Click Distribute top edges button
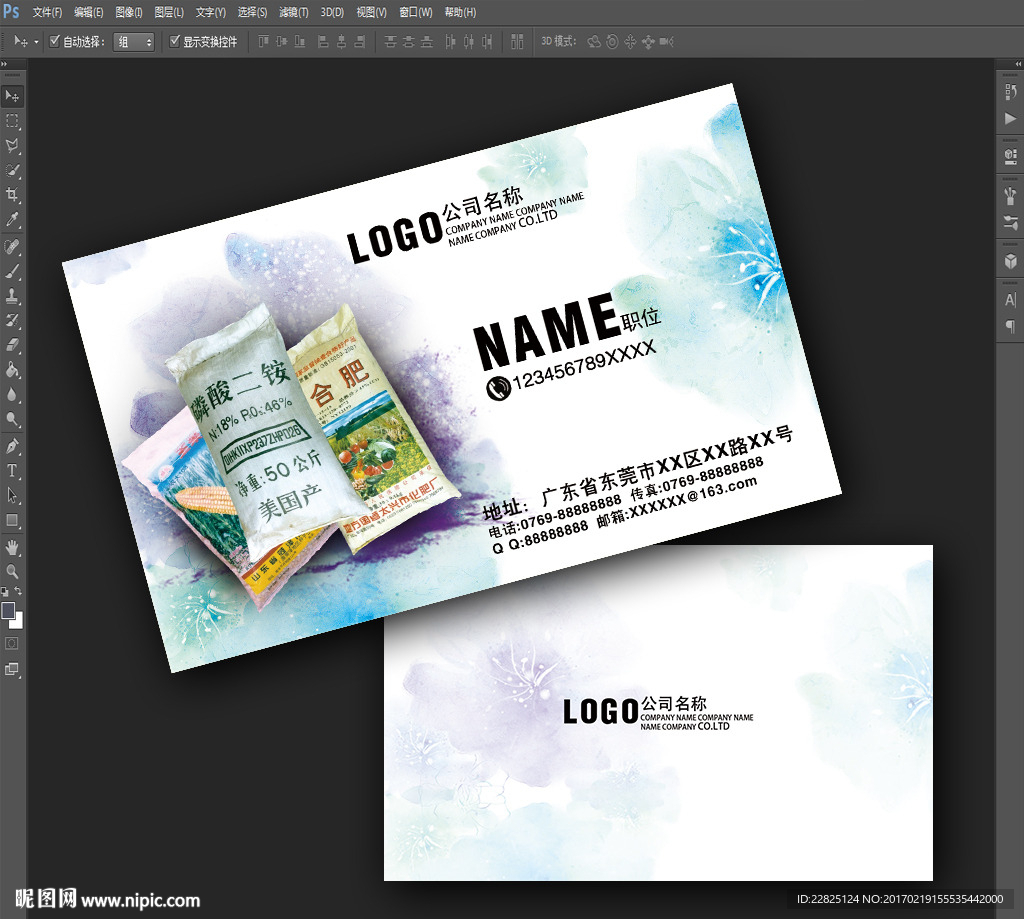This screenshot has height=919, width=1024. tap(390, 42)
